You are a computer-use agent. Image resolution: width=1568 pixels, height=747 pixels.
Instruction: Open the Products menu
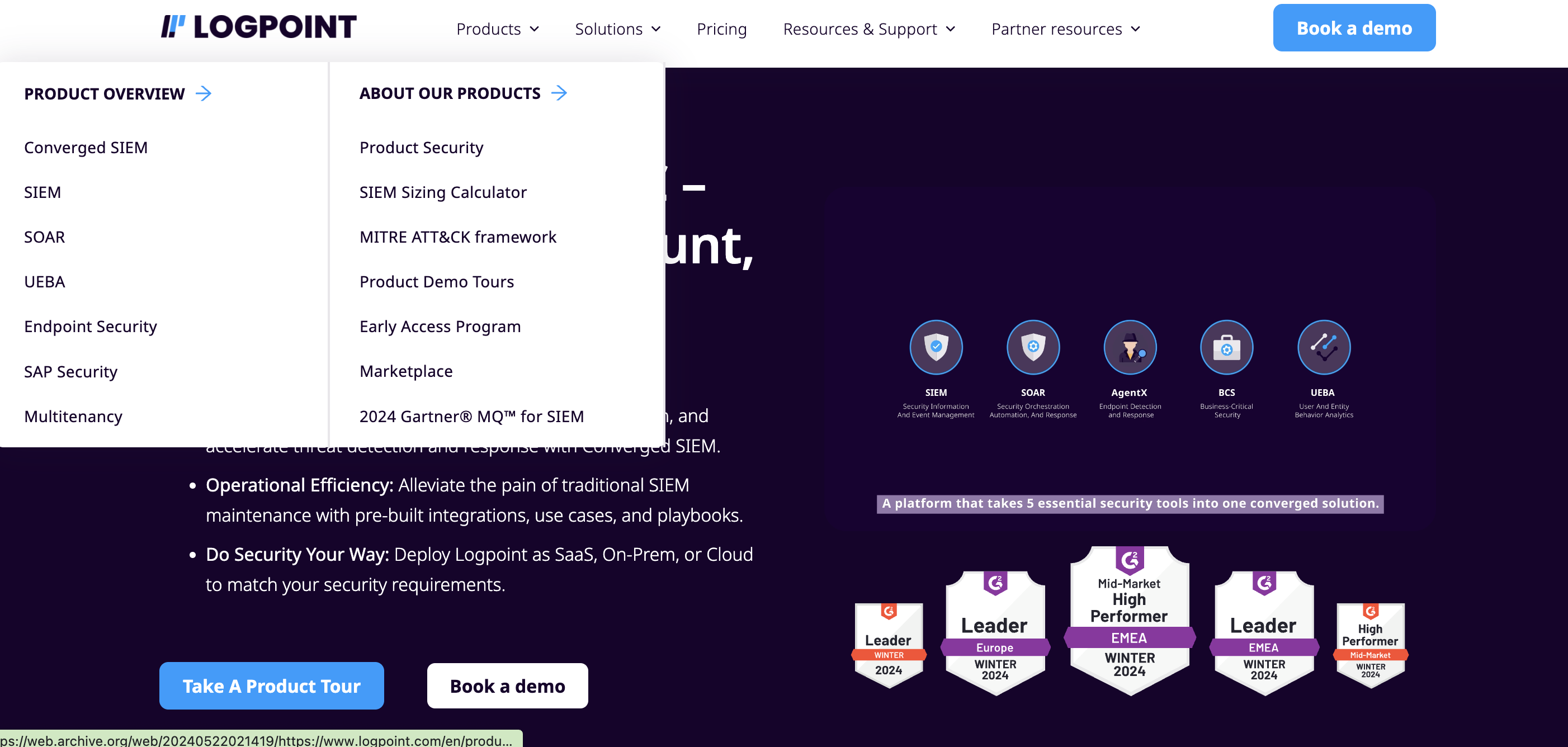point(489,29)
